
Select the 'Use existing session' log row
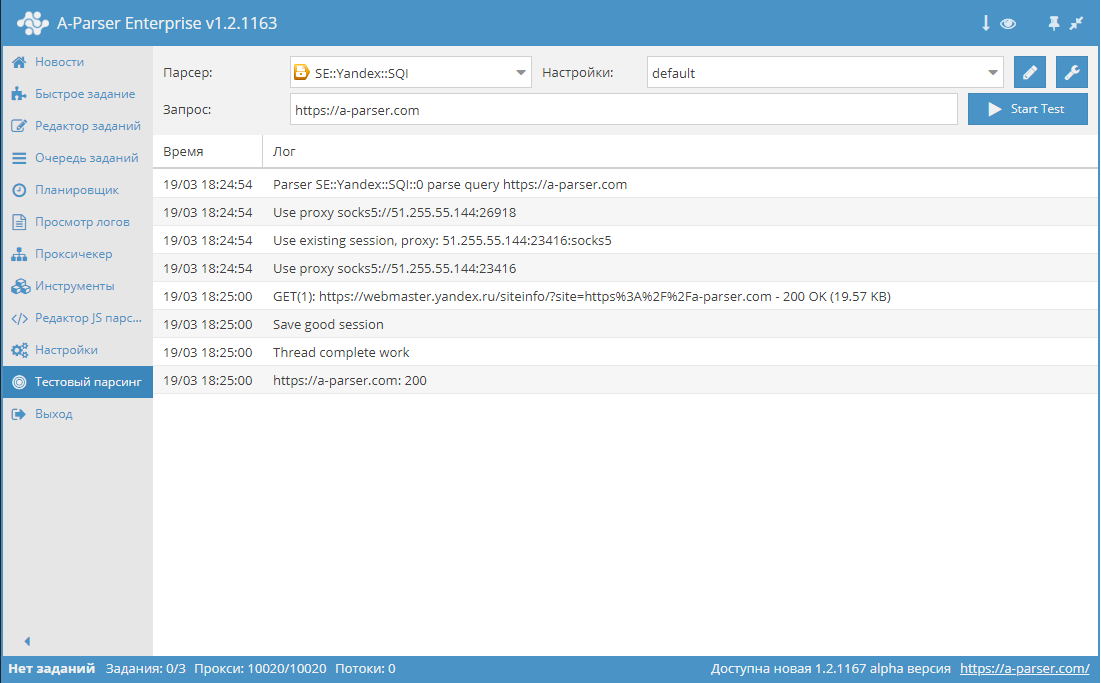click(x=625, y=240)
